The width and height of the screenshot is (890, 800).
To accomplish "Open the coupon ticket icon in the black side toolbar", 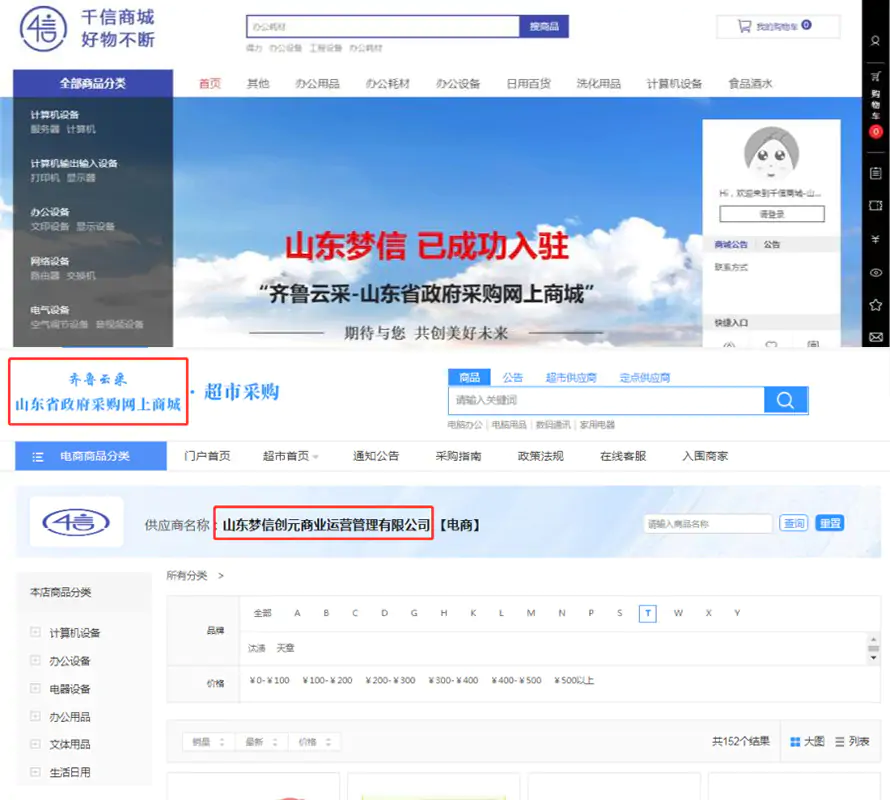I will tap(876, 206).
